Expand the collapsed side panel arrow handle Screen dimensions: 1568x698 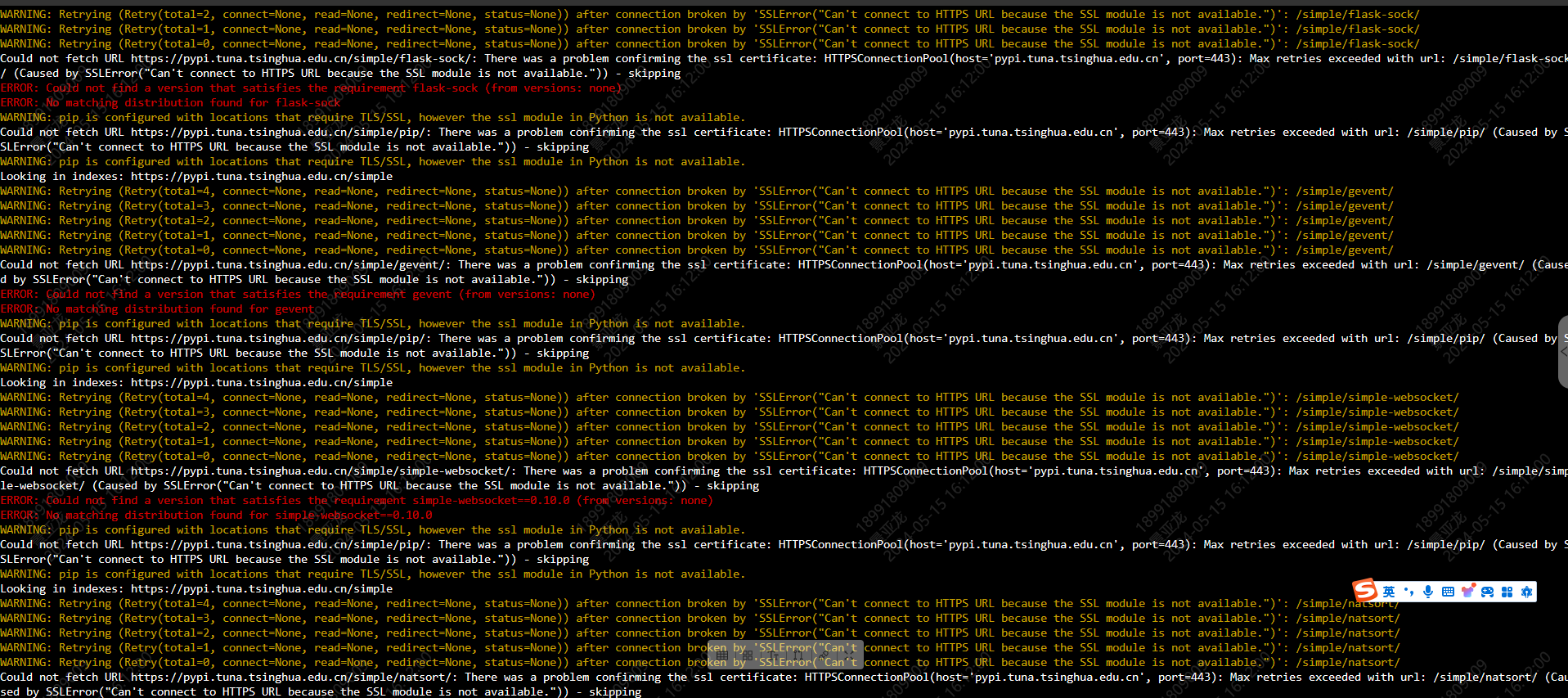click(x=1563, y=352)
